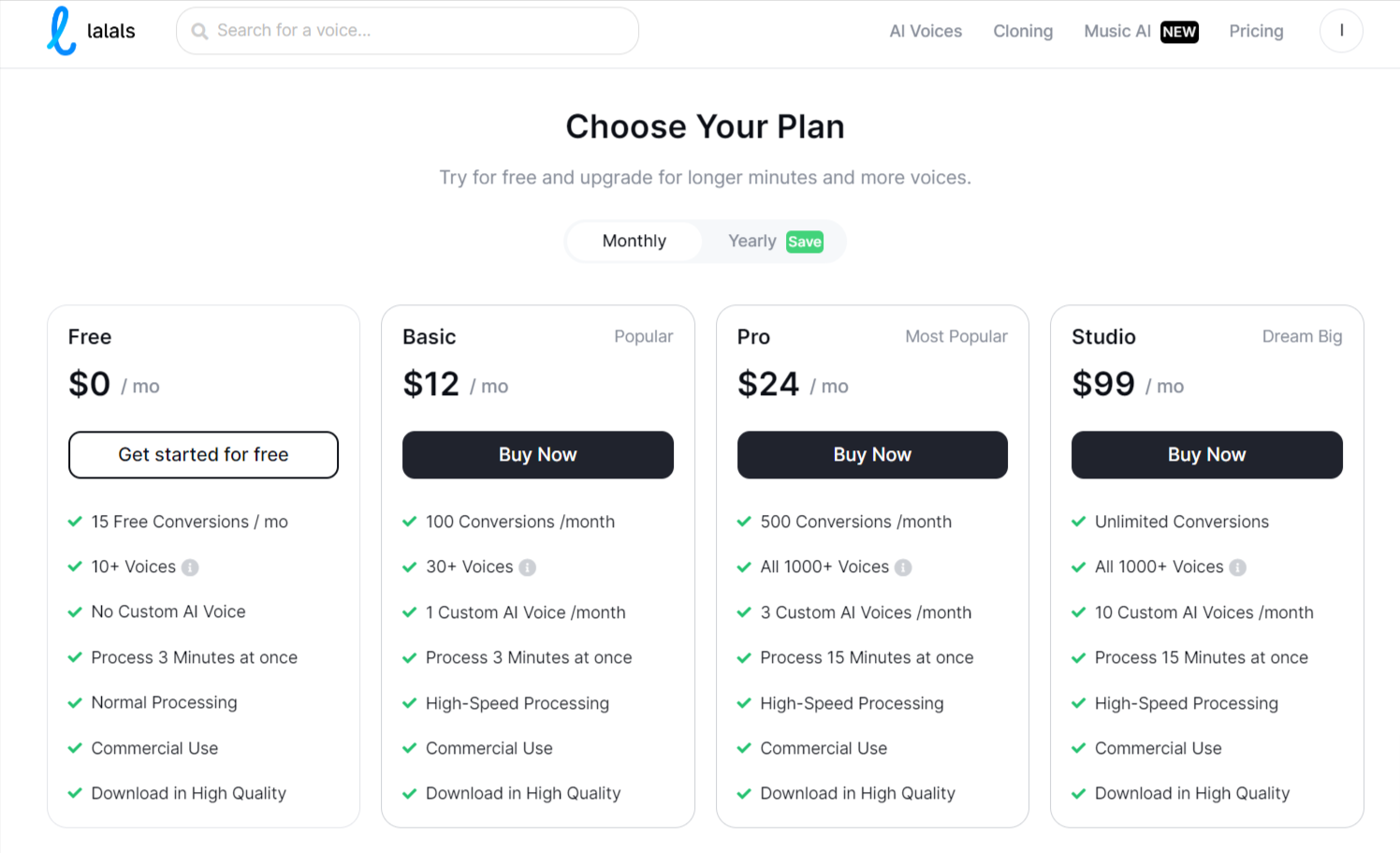This screenshot has width=1400, height=853.
Task: Click the NEW badge beside Music AI
Action: pyautogui.click(x=1179, y=32)
